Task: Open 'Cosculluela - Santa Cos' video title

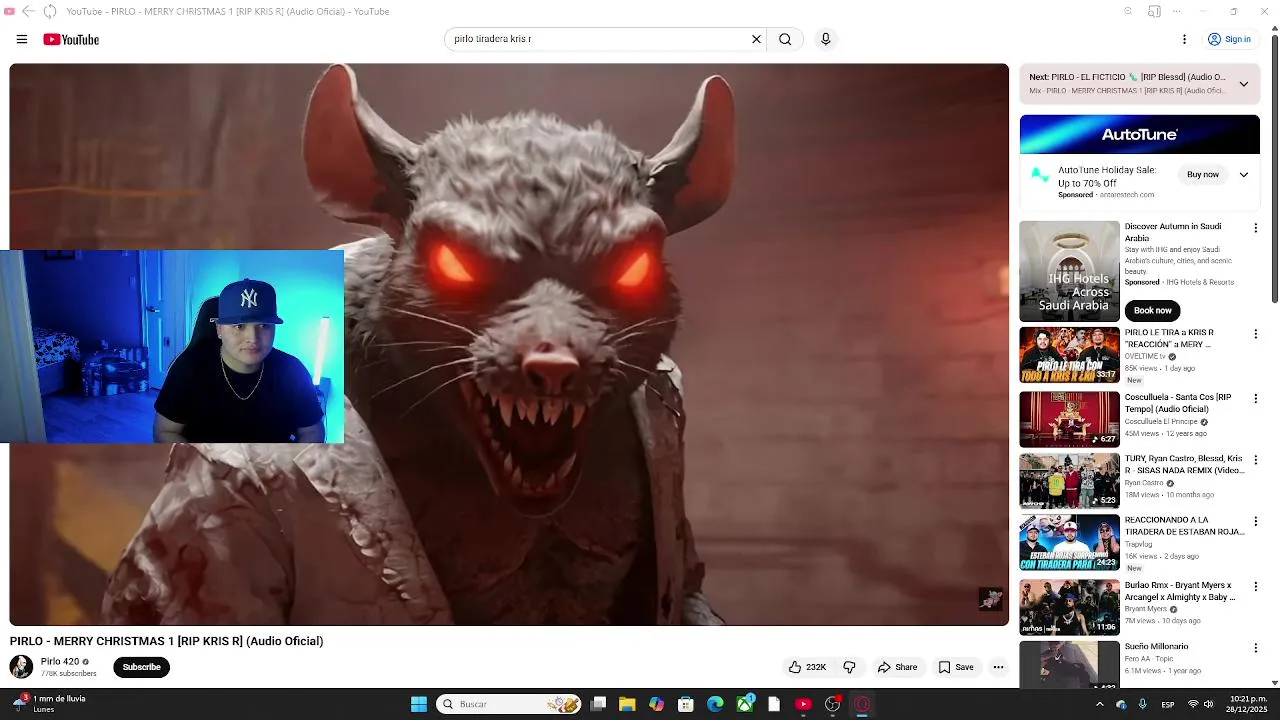Action: tap(1178, 403)
